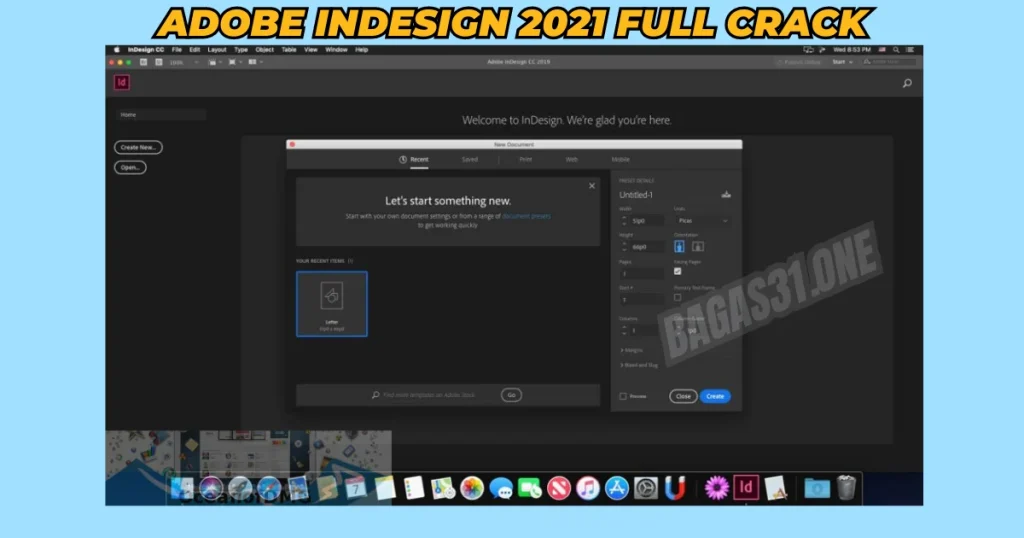Screen dimensions: 1024x538
Task: Open the Magnet app icon in dock
Action: click(x=675, y=488)
